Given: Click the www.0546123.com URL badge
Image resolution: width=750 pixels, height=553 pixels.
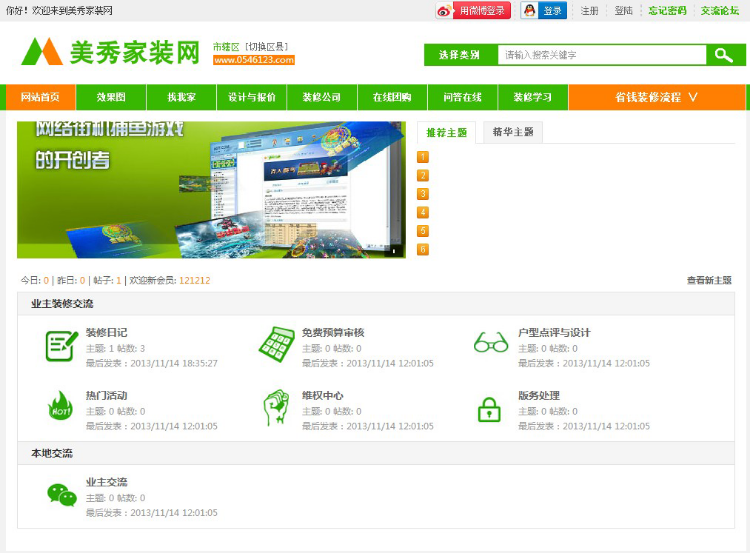Looking at the screenshot, I should (254, 60).
